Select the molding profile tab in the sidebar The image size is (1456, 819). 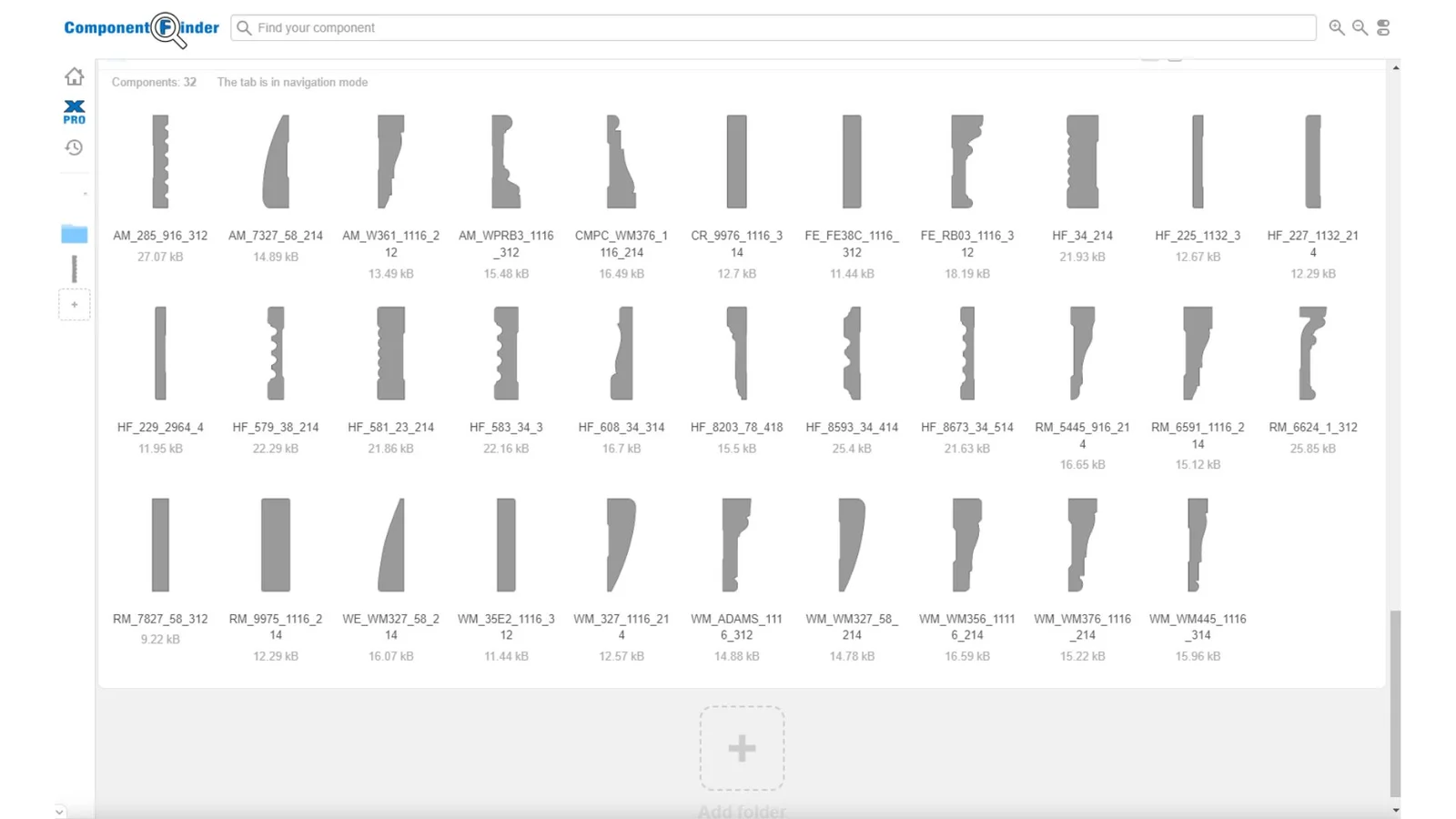[74, 269]
